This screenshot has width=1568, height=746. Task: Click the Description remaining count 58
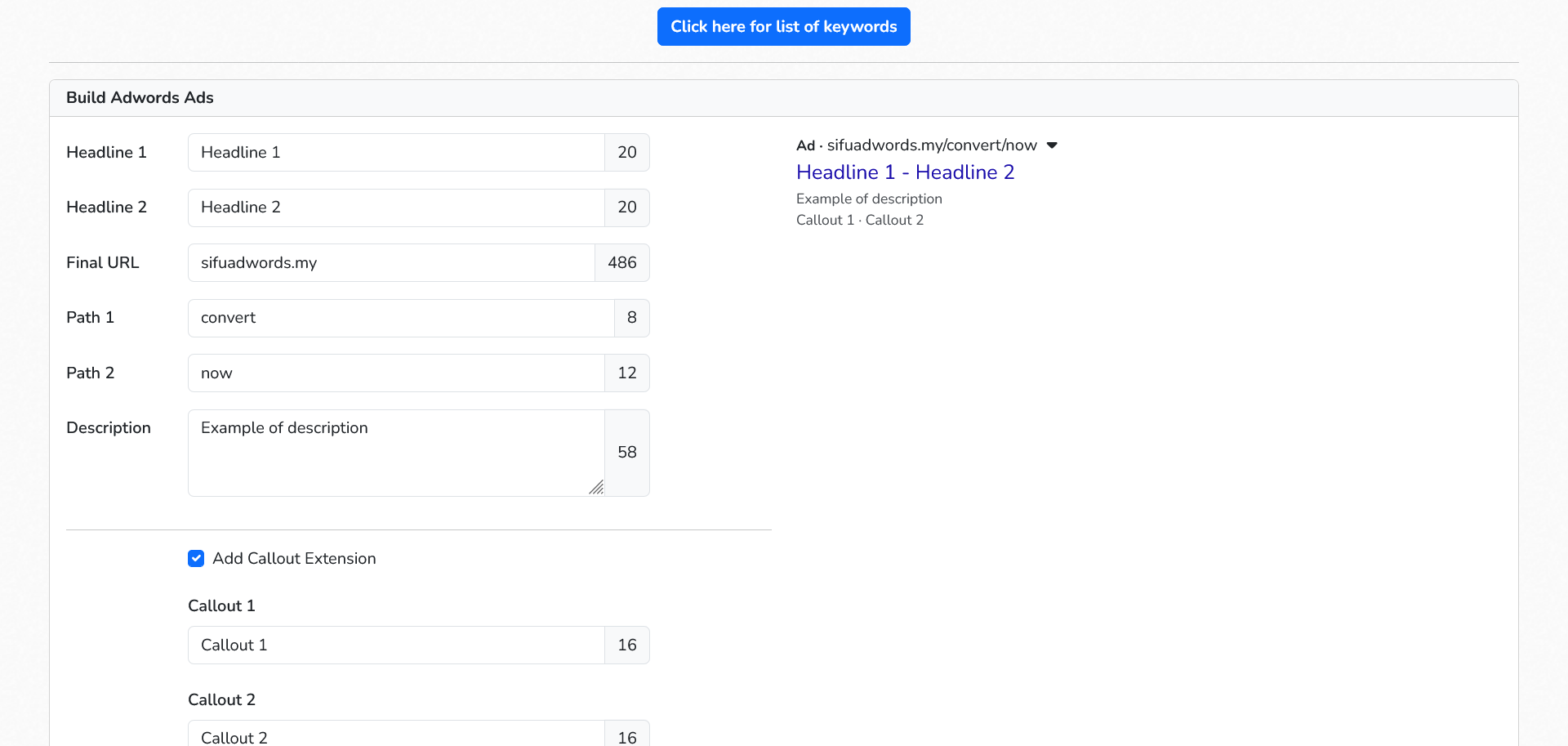626,453
